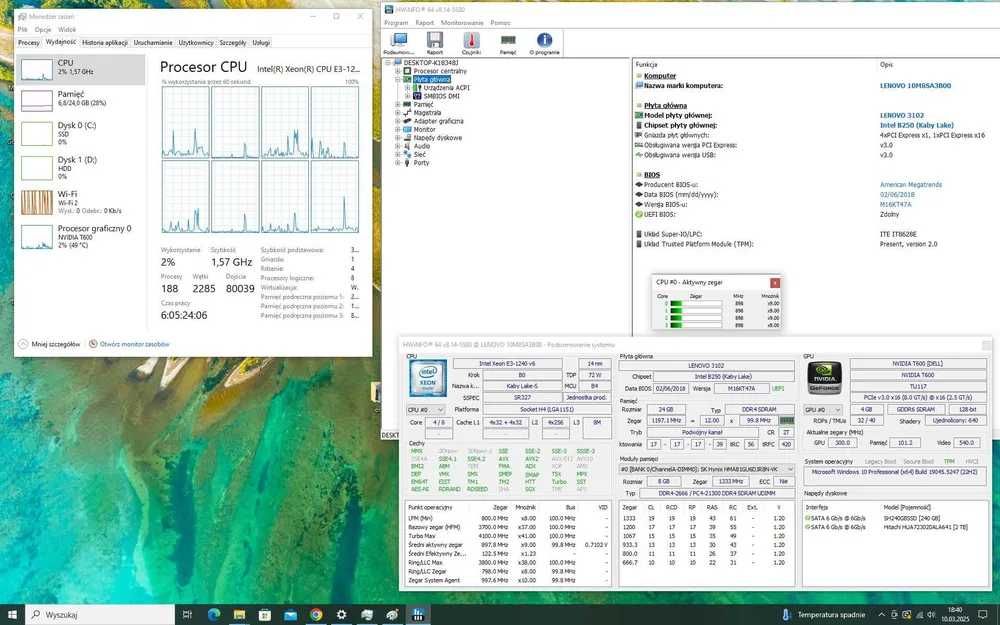Open the Plik menu in Task Manager
Viewport: 1000px width, 625px height.
(x=22, y=29)
